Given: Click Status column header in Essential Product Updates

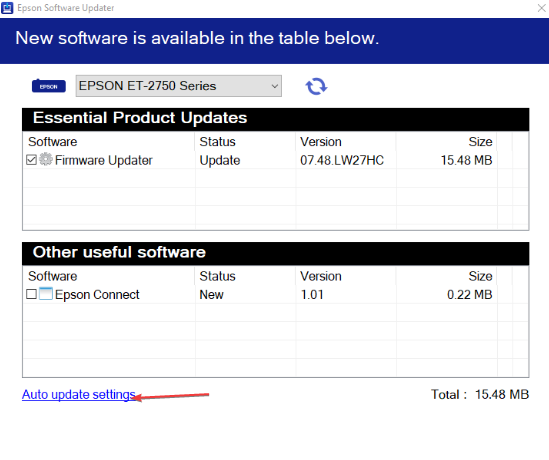Looking at the screenshot, I should pyautogui.click(x=217, y=142).
